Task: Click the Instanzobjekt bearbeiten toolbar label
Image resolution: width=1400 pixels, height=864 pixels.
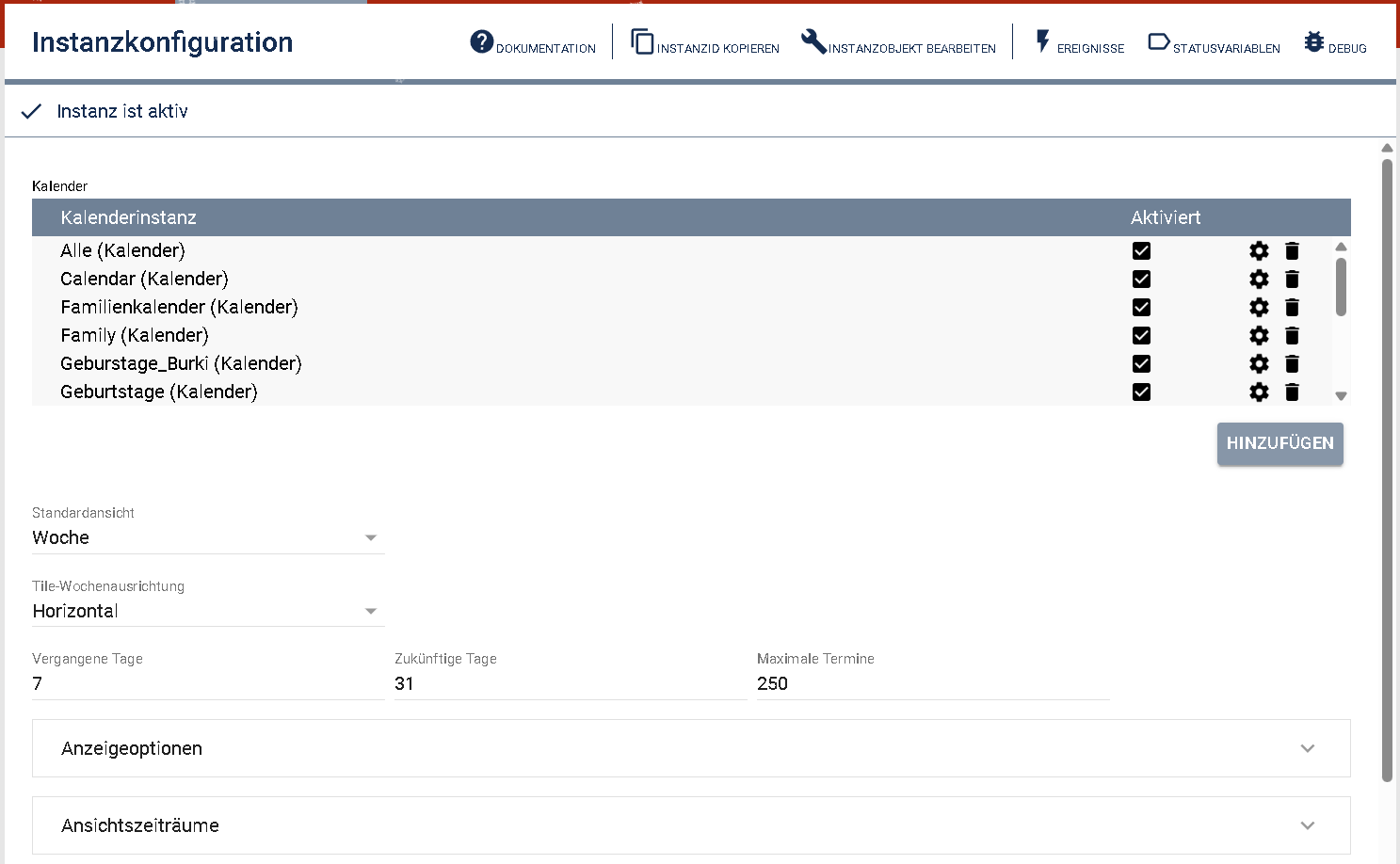Action: pos(912,49)
